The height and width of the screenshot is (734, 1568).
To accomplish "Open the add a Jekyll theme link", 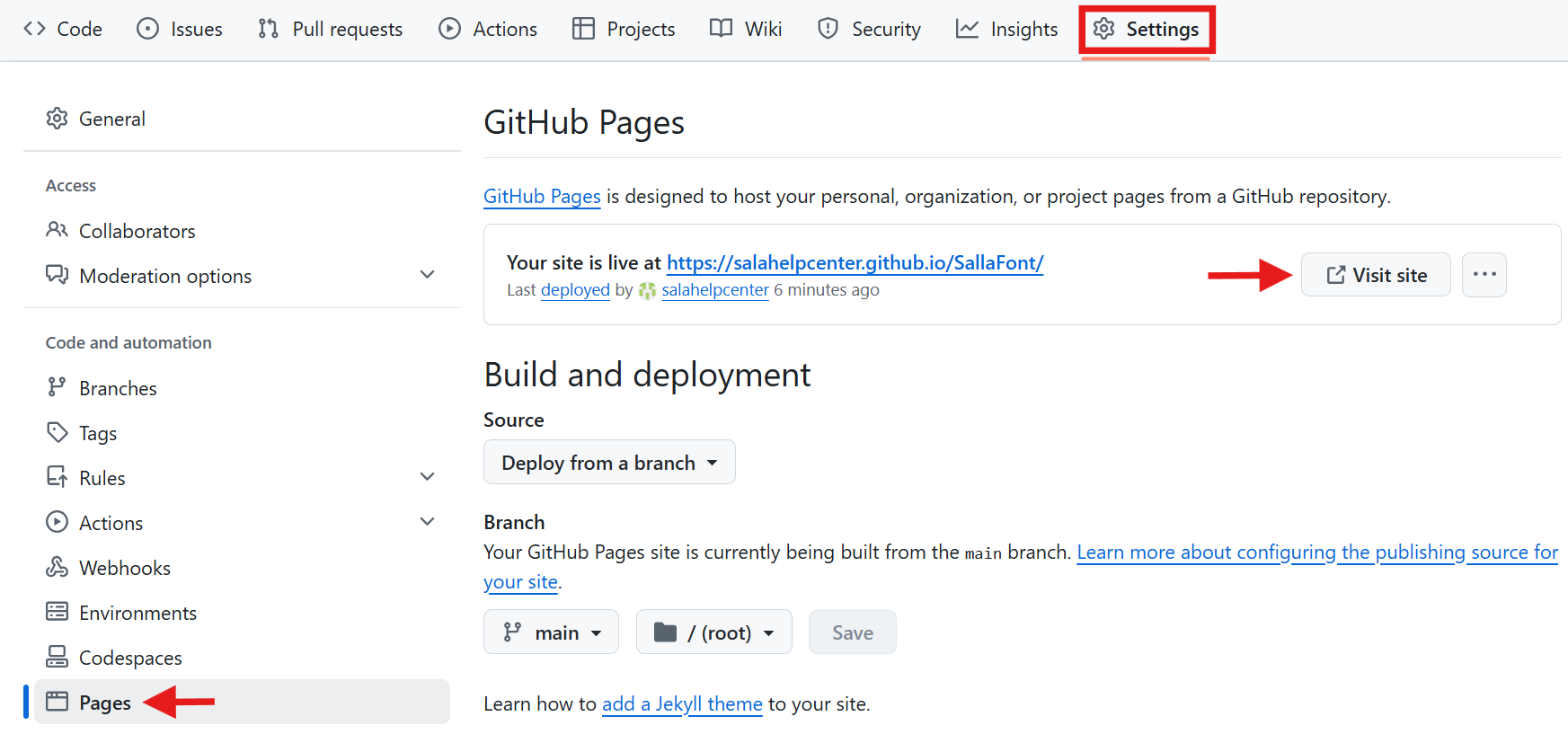I will pos(682,704).
